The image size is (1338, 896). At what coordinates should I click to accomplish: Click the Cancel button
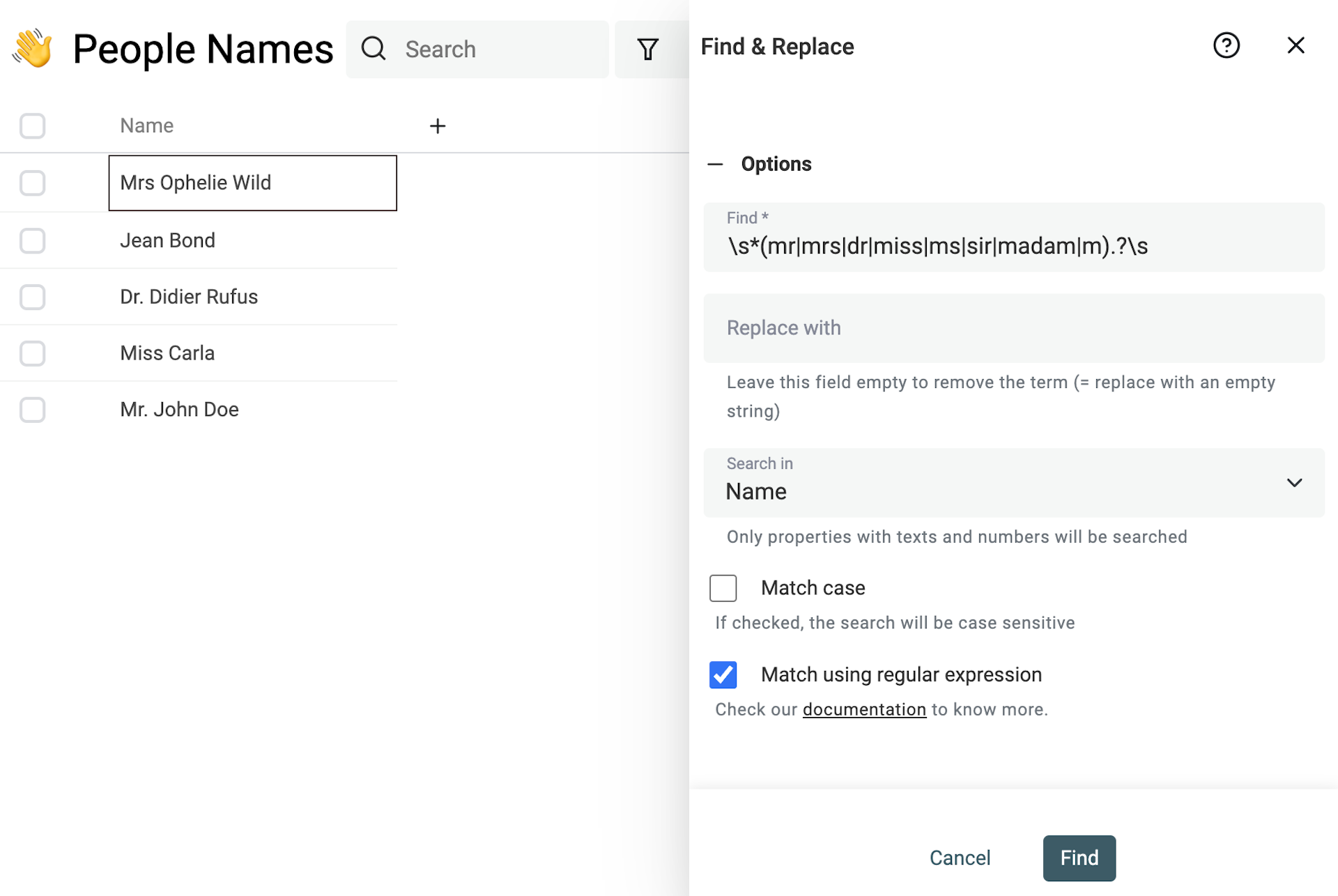[960, 858]
